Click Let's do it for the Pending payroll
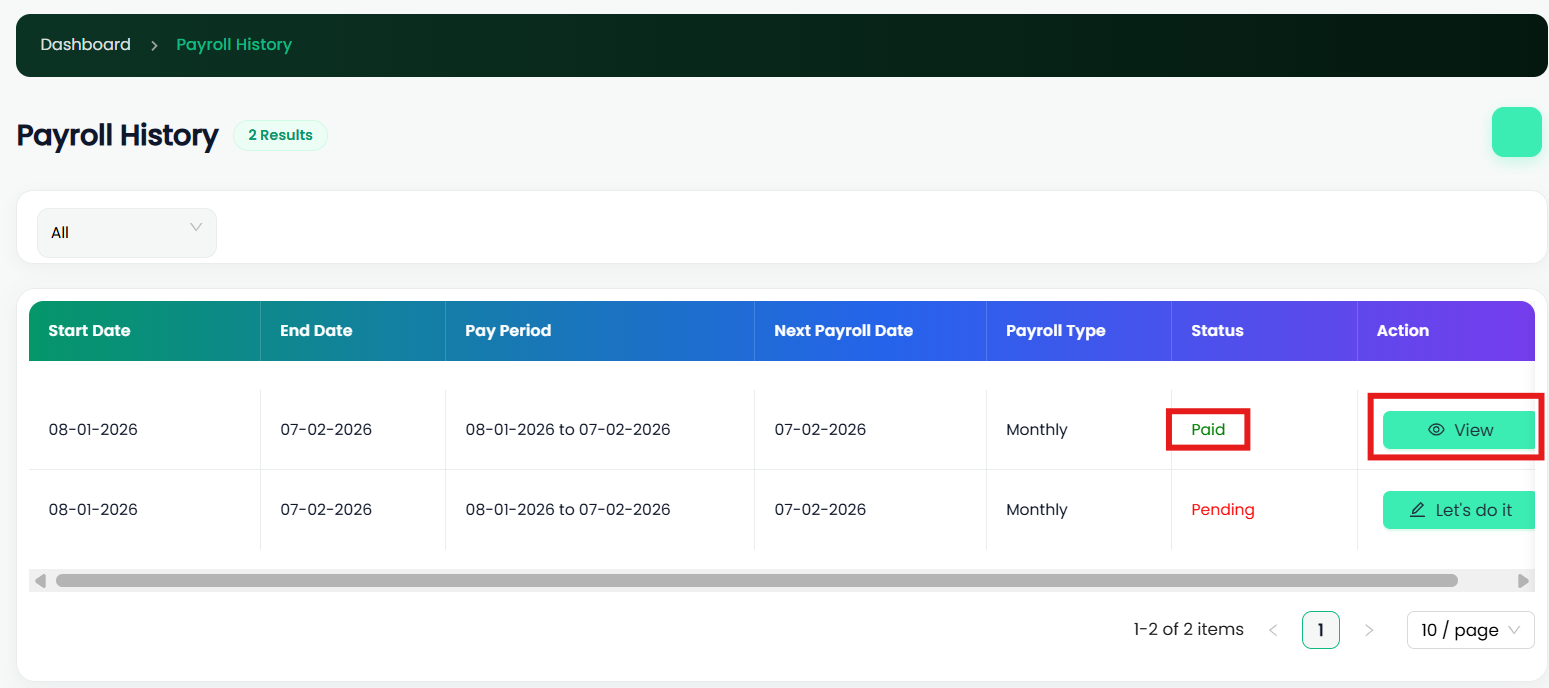Screen dimensions: 1549x688 (x=1459, y=510)
